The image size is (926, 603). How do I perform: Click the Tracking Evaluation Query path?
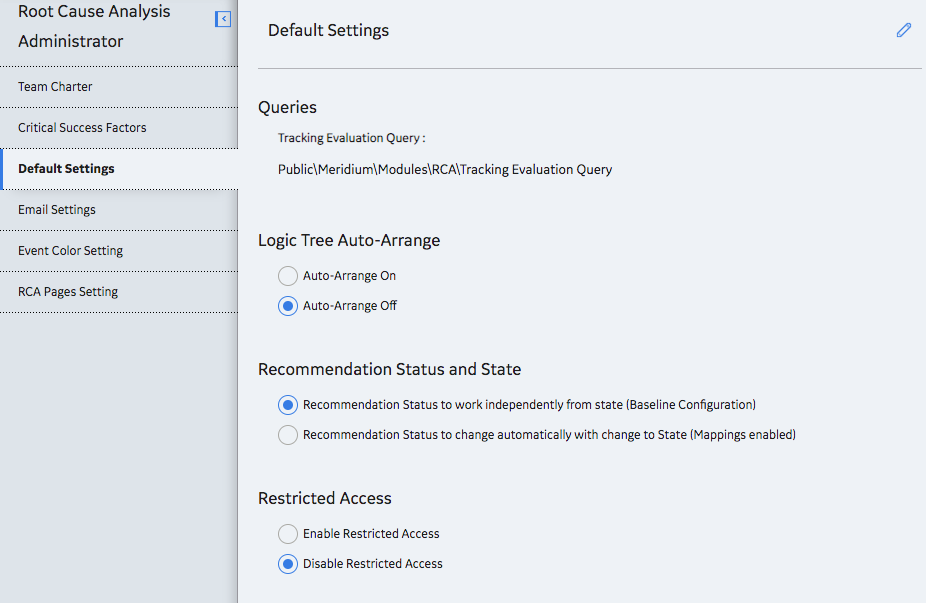pyautogui.click(x=445, y=170)
